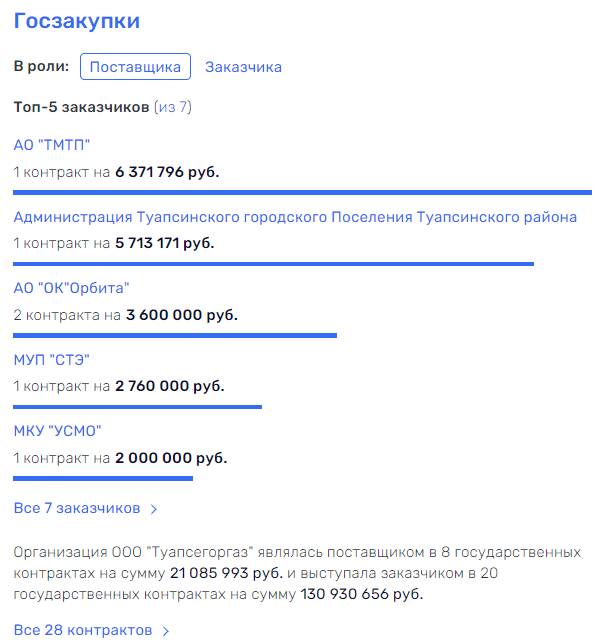Click the 130 930 656 руб. total sum
The width and height of the screenshot is (595, 644).
pyautogui.click(x=361, y=594)
